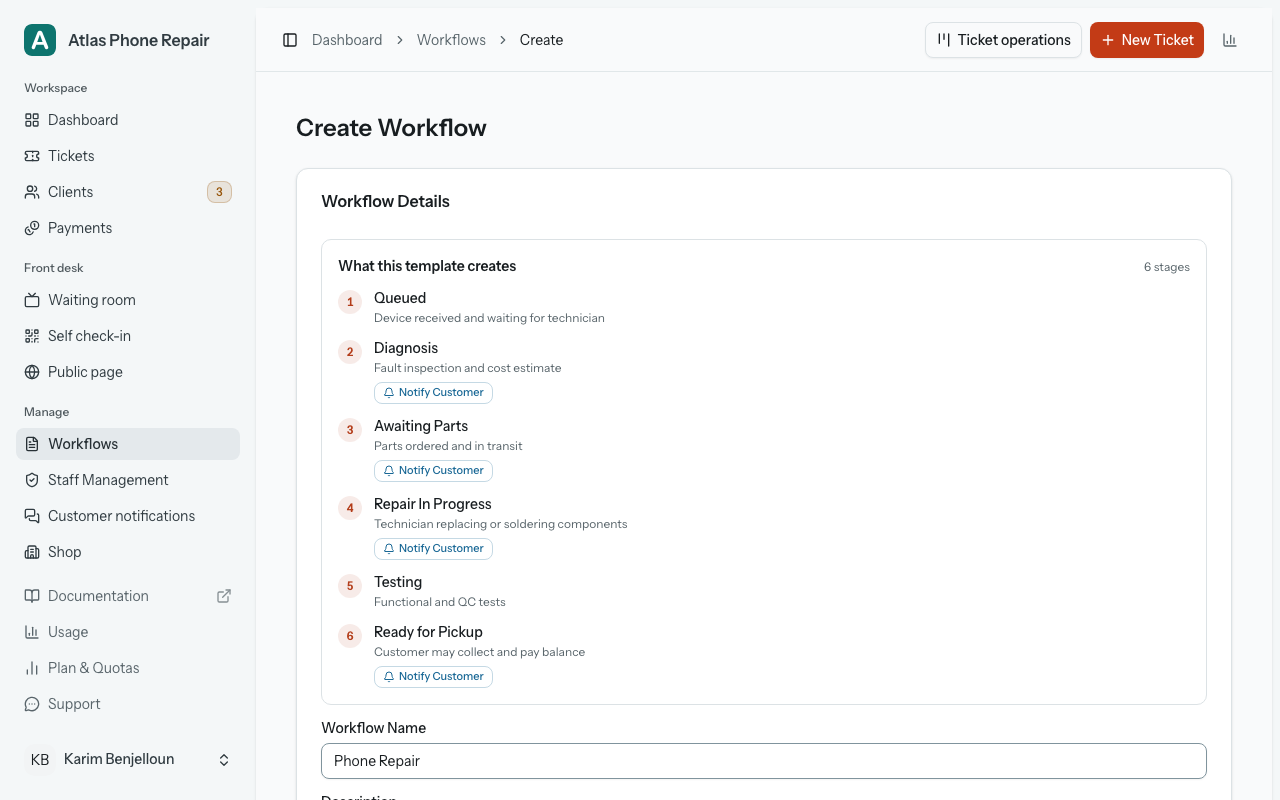Navigate to Customer notifications
This screenshot has width=1280, height=800.
pos(128,516)
